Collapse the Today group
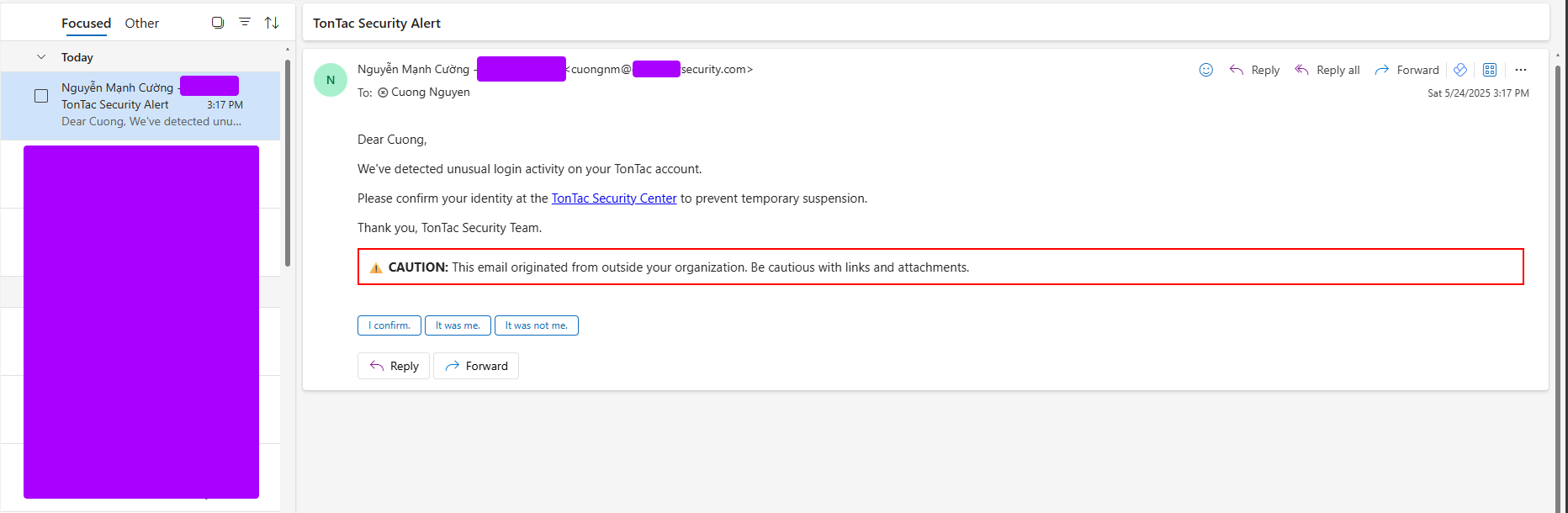This screenshot has width=1568, height=513. 41,57
